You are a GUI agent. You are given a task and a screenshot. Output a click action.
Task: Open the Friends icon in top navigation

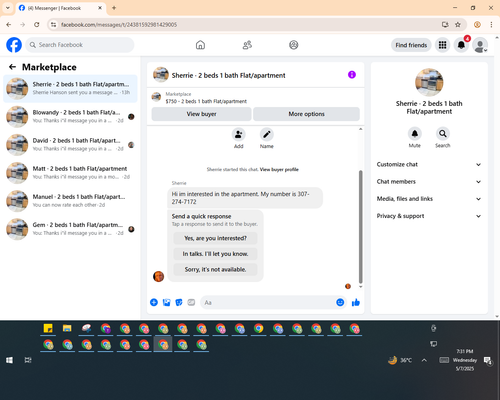pos(247,45)
